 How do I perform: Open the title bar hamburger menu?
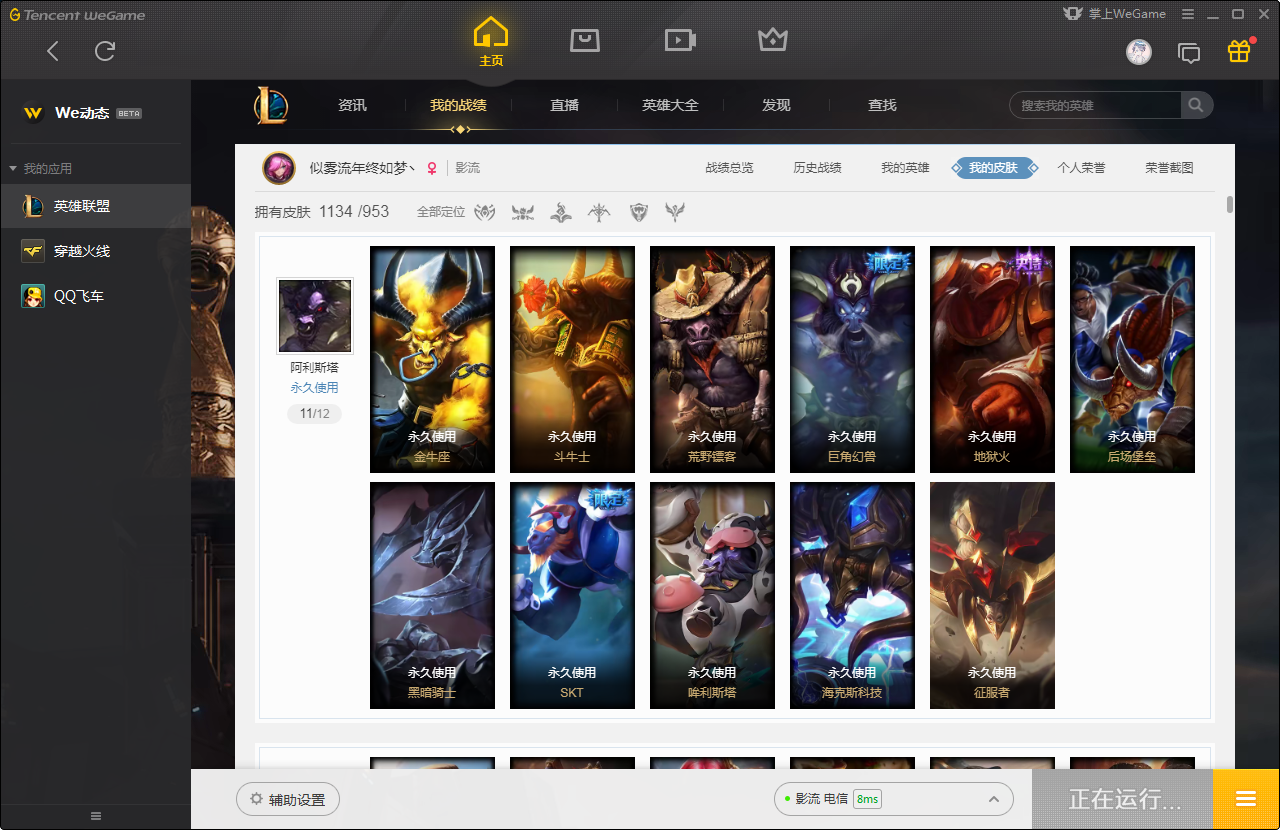click(1188, 14)
